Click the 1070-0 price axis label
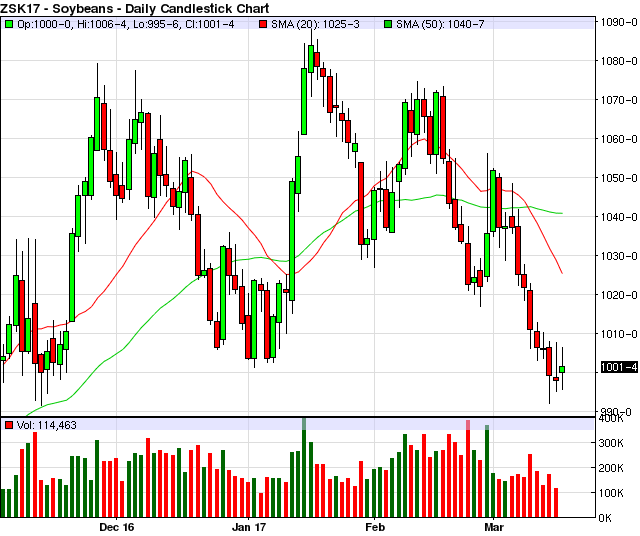The width and height of the screenshot is (640, 536). (x=619, y=100)
